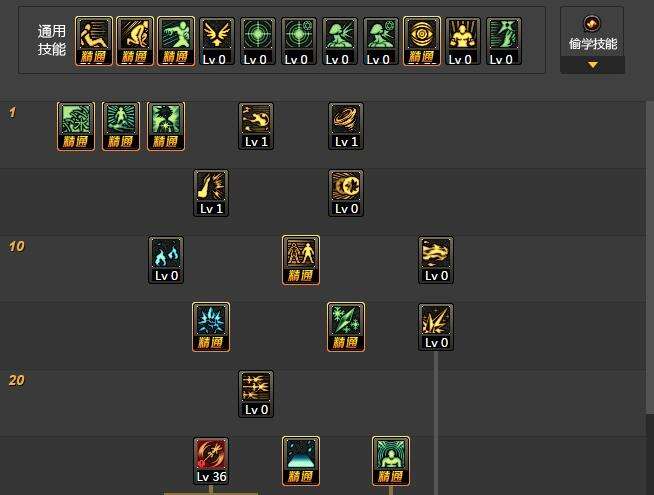Screen dimensions: 654x495
Task: Select the triple arrows Lv 0 skill
Action: click(256, 394)
